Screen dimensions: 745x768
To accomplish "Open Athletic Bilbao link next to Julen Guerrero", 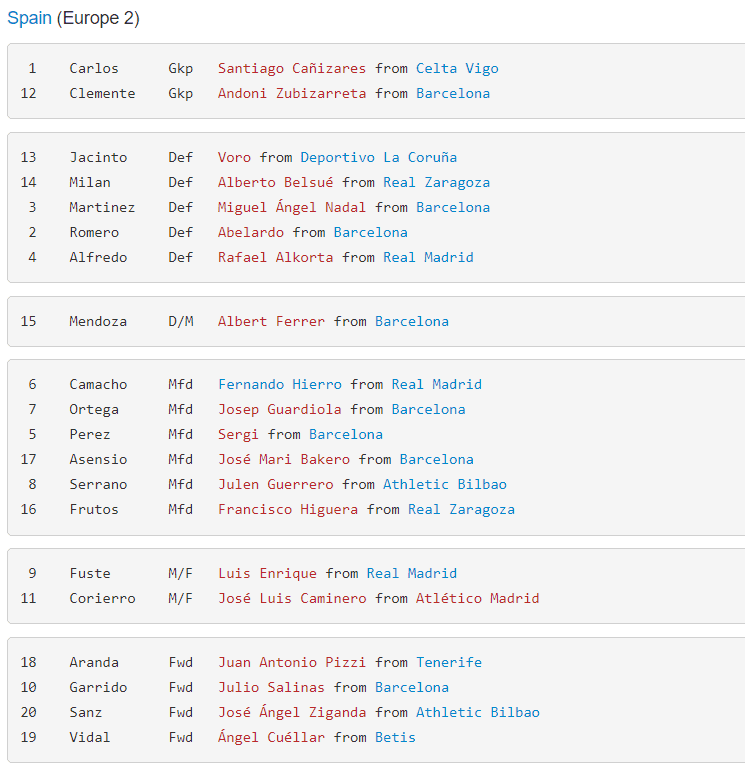I will pos(445,484).
